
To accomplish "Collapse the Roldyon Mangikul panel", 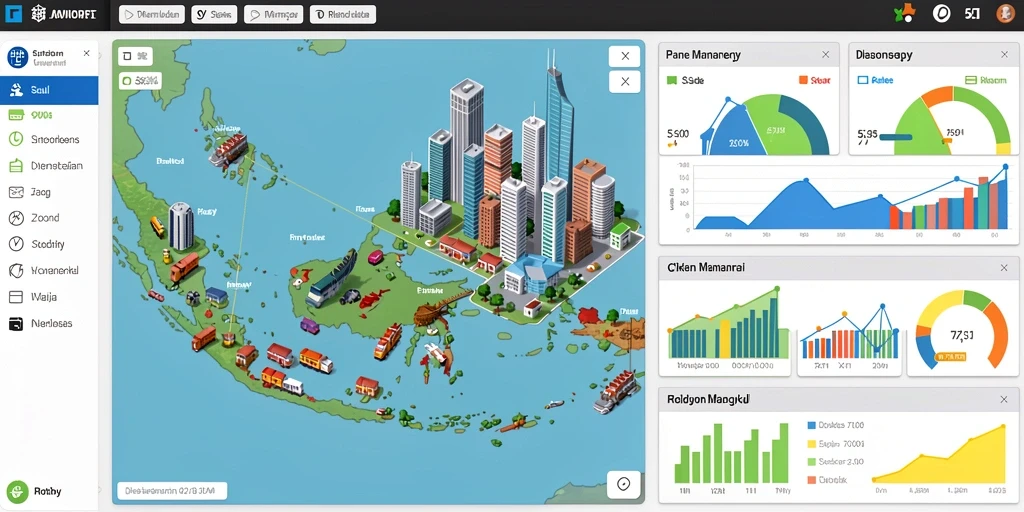I will pos(1004,399).
